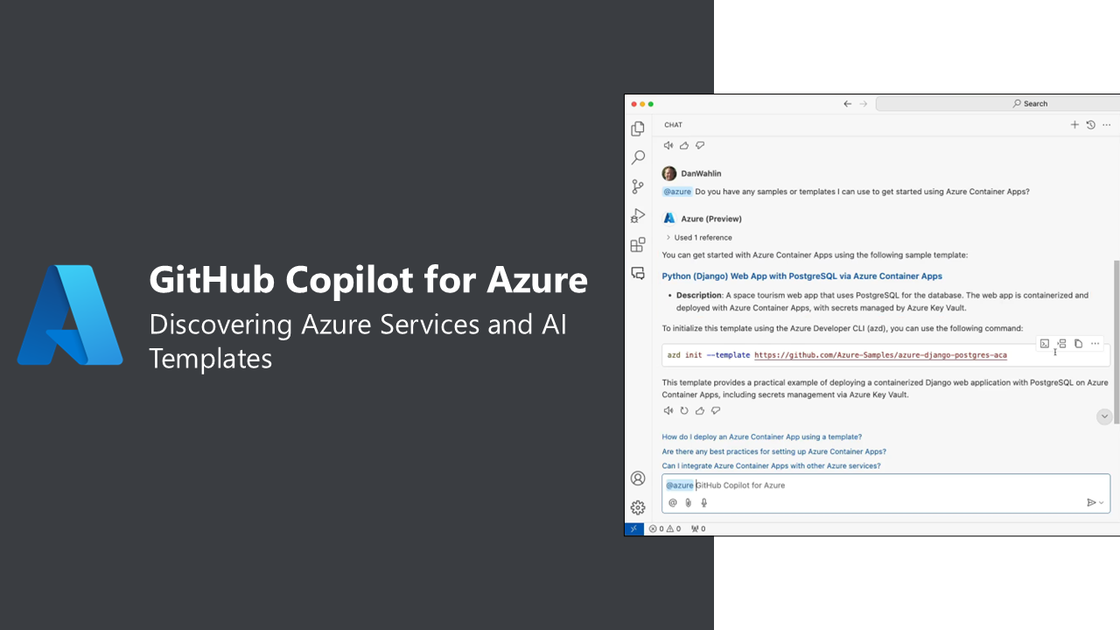Toggle thumbs down on the Azure response
This screenshot has height=630, width=1120.
[x=715, y=410]
